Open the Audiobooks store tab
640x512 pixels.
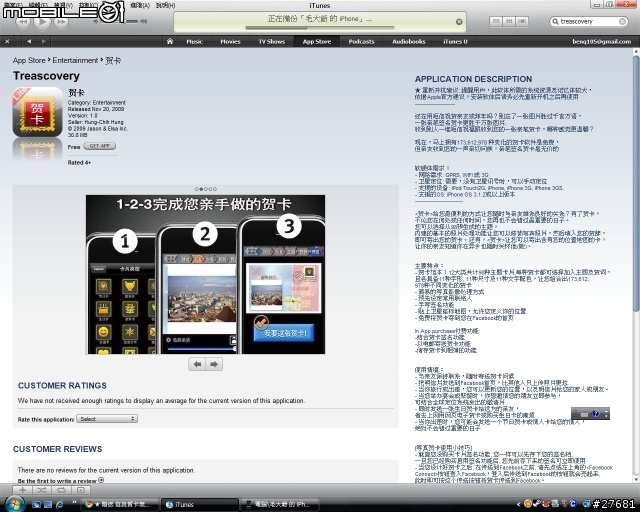coord(409,41)
